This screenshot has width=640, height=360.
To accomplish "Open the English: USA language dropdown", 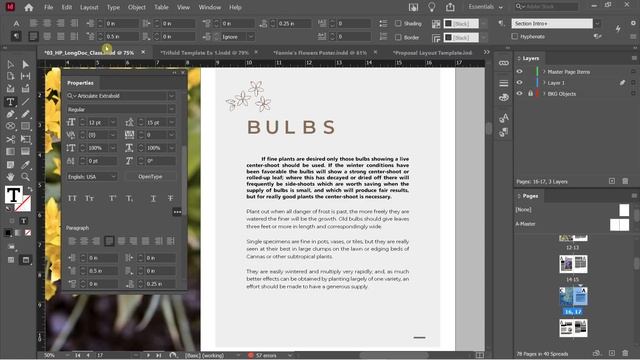I will pyautogui.click(x=92, y=177).
